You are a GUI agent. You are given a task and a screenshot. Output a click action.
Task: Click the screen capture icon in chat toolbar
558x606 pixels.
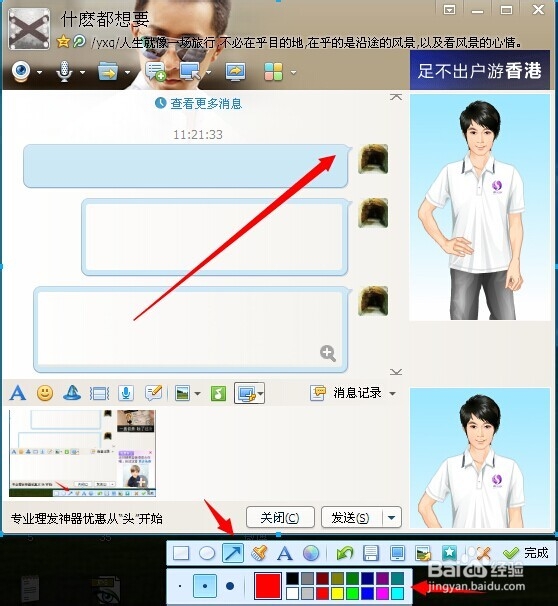coord(246,393)
